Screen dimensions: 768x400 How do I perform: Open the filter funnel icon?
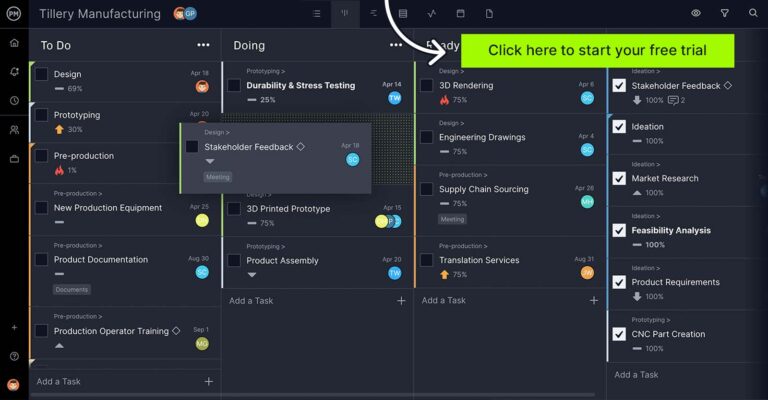click(725, 14)
